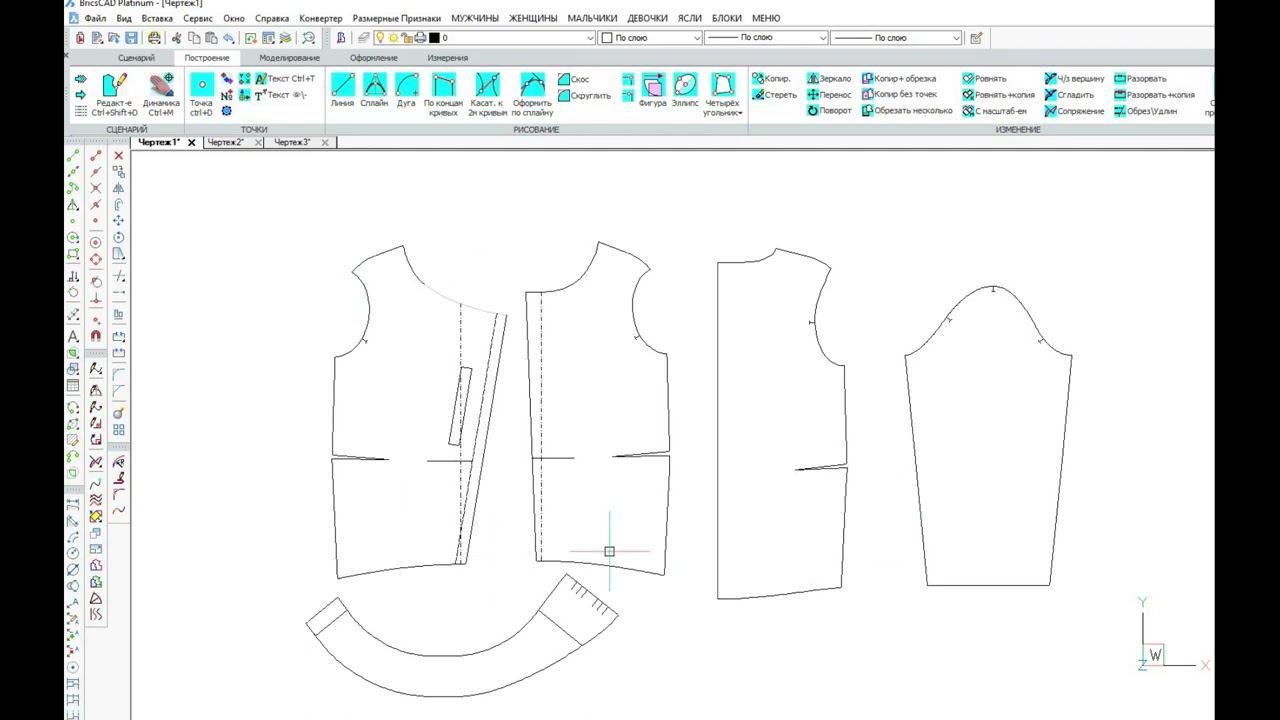The height and width of the screenshot is (720, 1280).
Task: Apply the Скруглить (fillet) tool
Action: tap(585, 96)
